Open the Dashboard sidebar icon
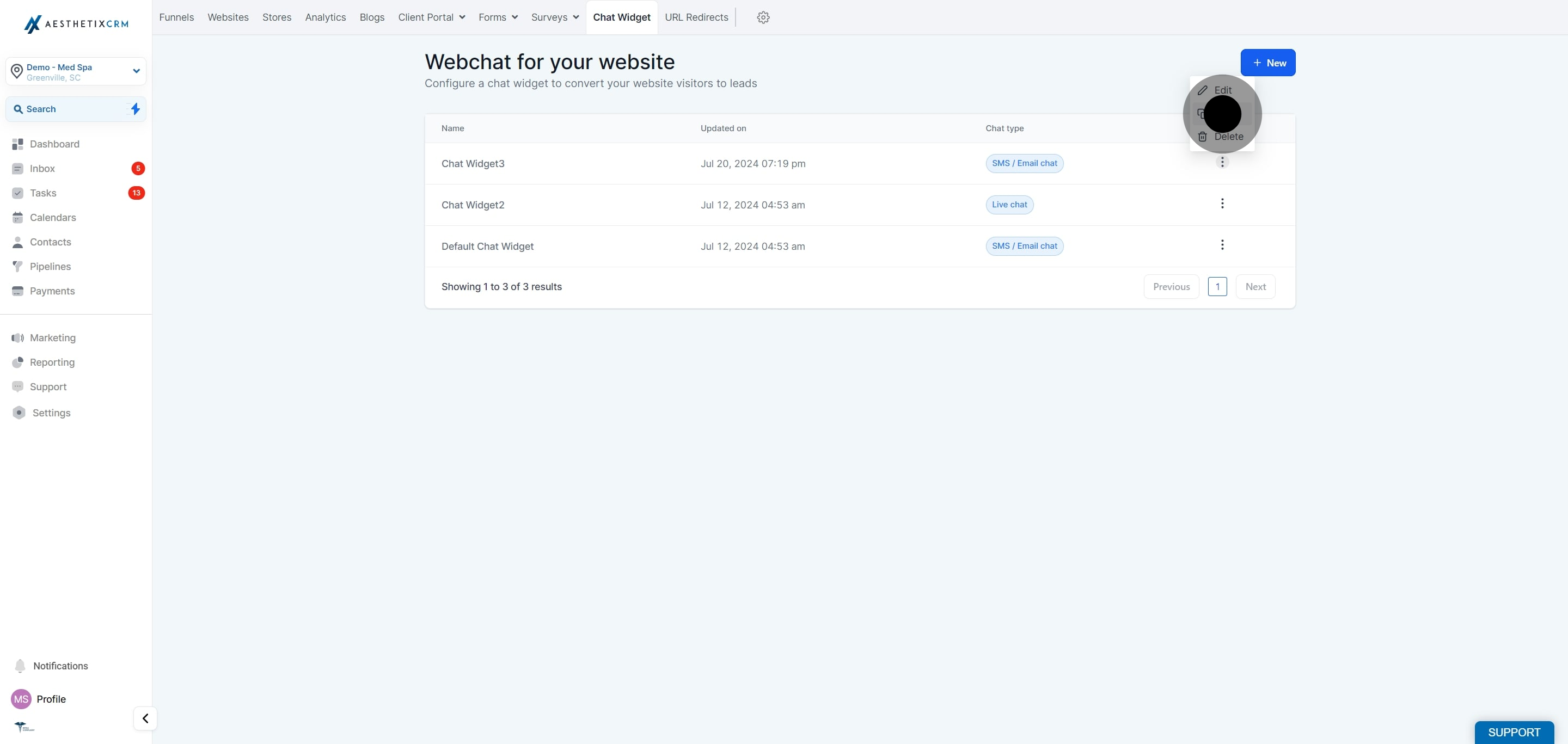1568x744 pixels. pos(17,144)
